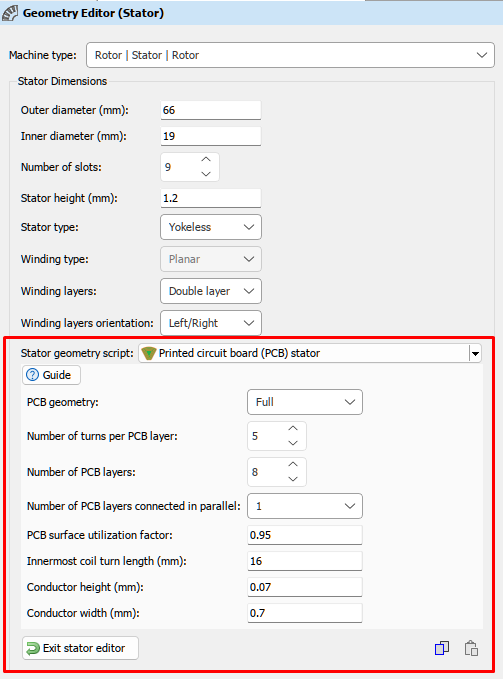Decrease Number of turns per PCB layer
This screenshot has width=503, height=679.
point(293,443)
